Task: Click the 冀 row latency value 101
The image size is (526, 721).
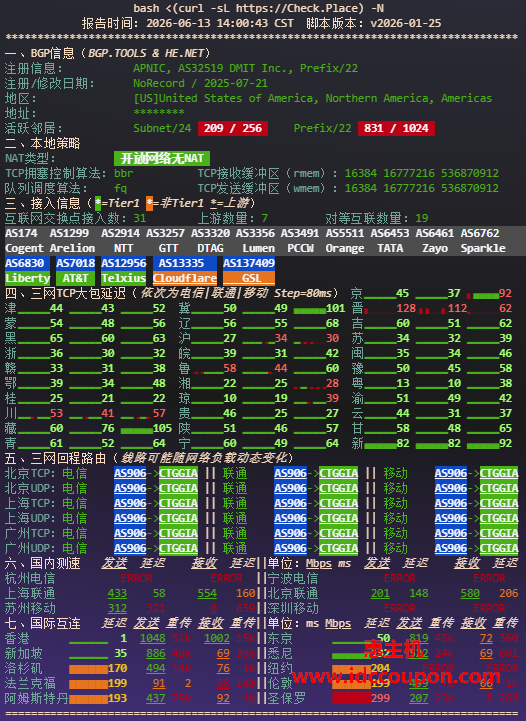Action: pyautogui.click(x=335, y=309)
